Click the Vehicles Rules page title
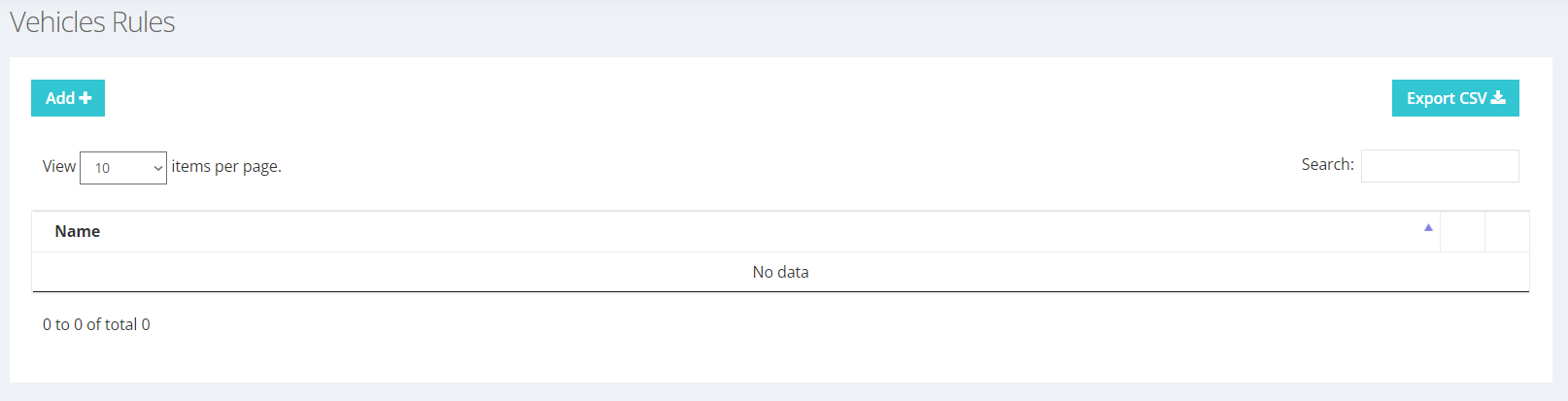This screenshot has width=1568, height=401. coord(92,22)
